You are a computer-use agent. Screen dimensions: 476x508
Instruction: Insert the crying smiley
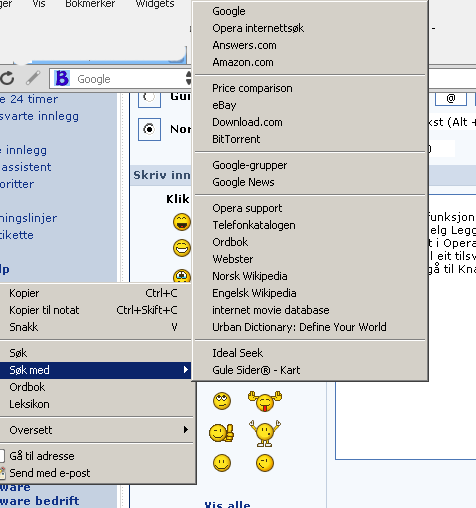tap(182, 276)
